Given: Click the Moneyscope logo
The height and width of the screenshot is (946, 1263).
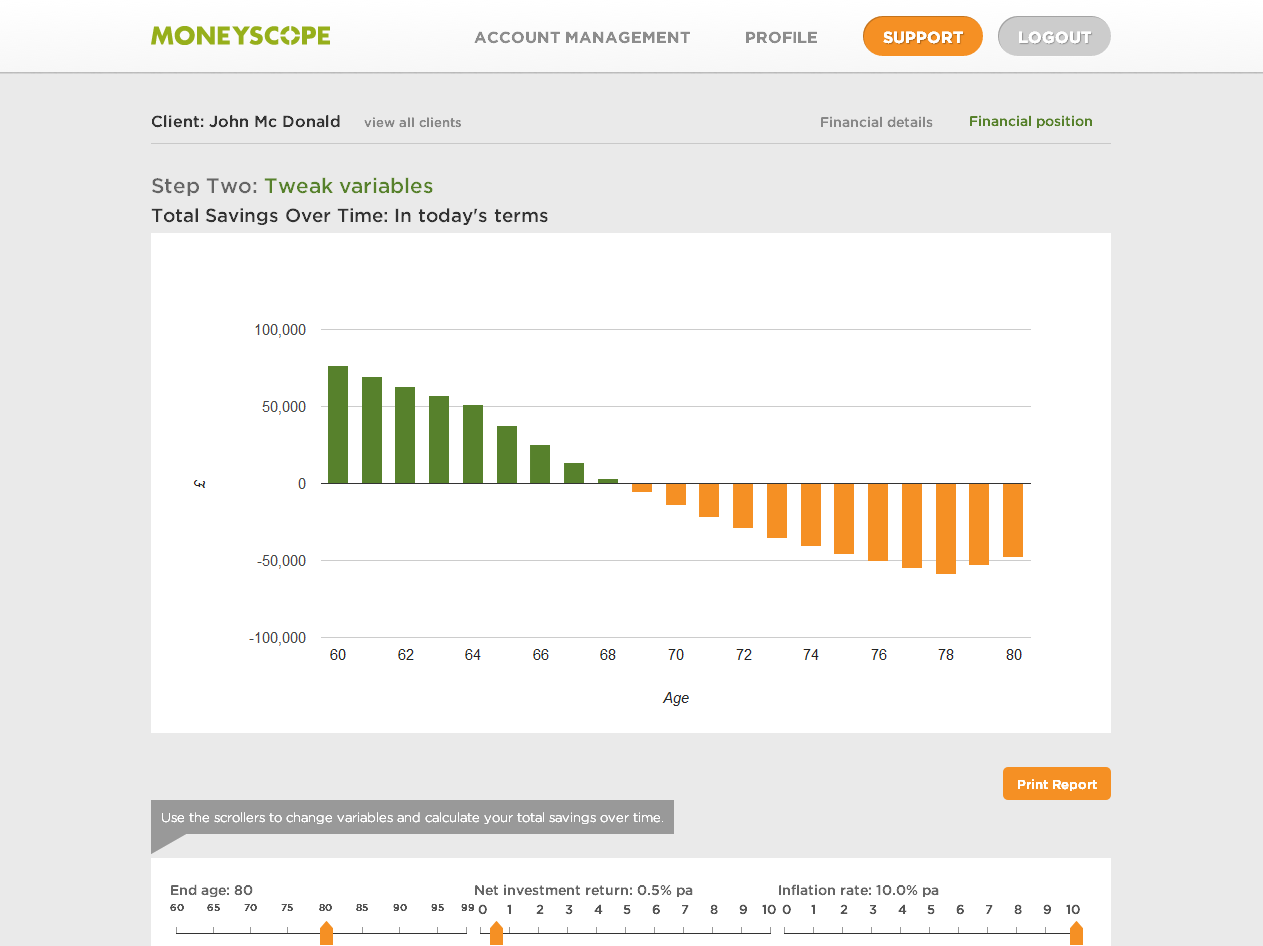Looking at the screenshot, I should pyautogui.click(x=240, y=36).
